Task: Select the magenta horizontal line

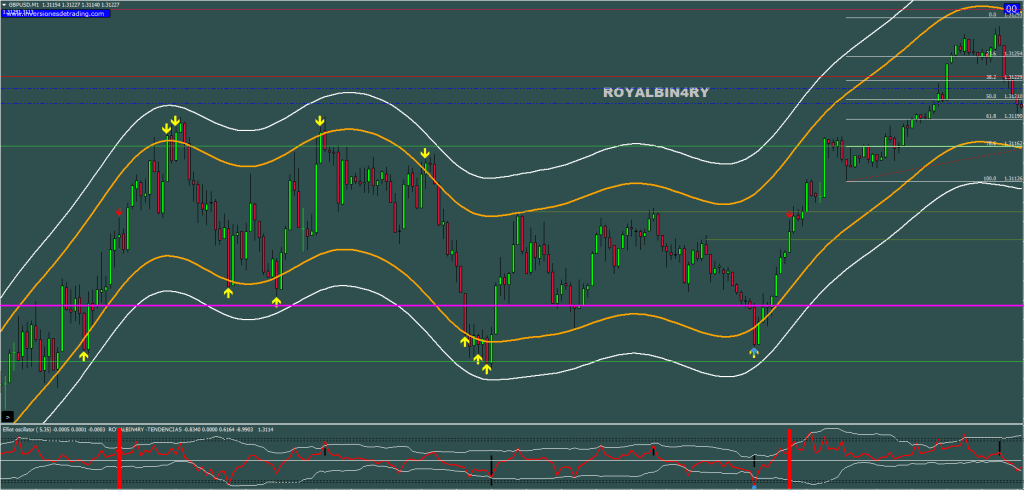Action: pos(512,305)
